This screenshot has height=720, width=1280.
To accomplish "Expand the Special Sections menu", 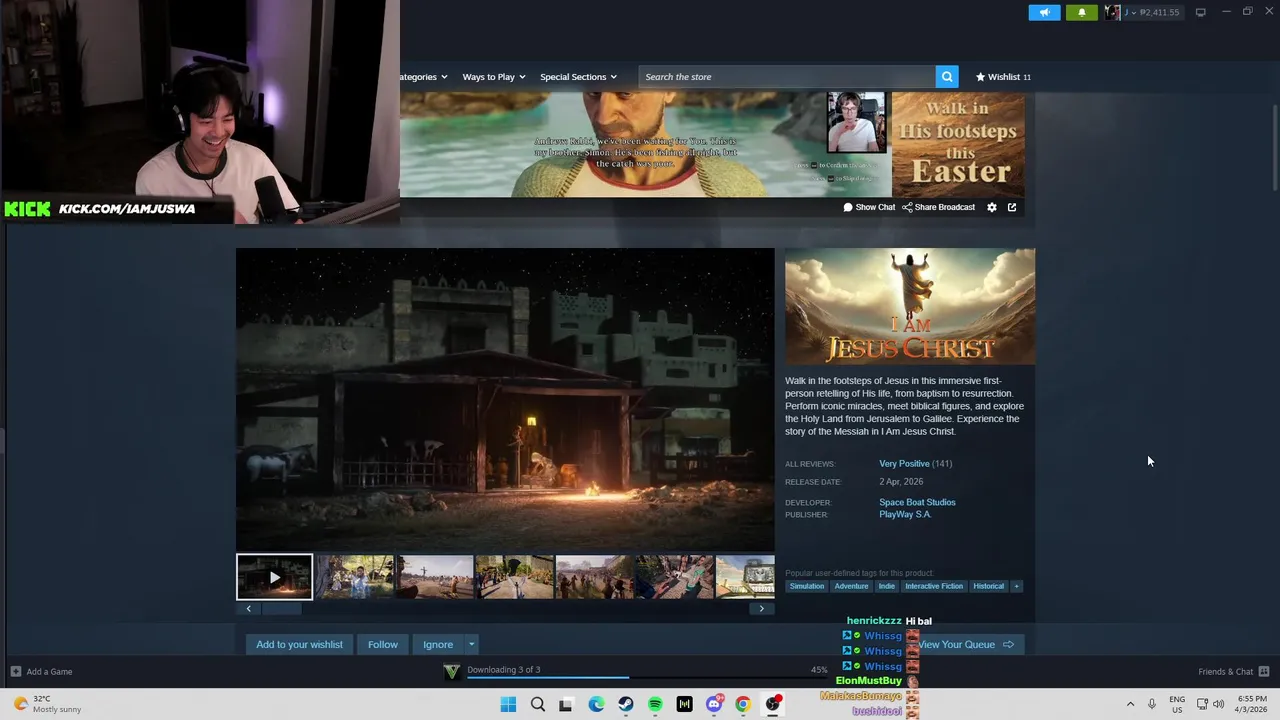I will click(x=578, y=77).
